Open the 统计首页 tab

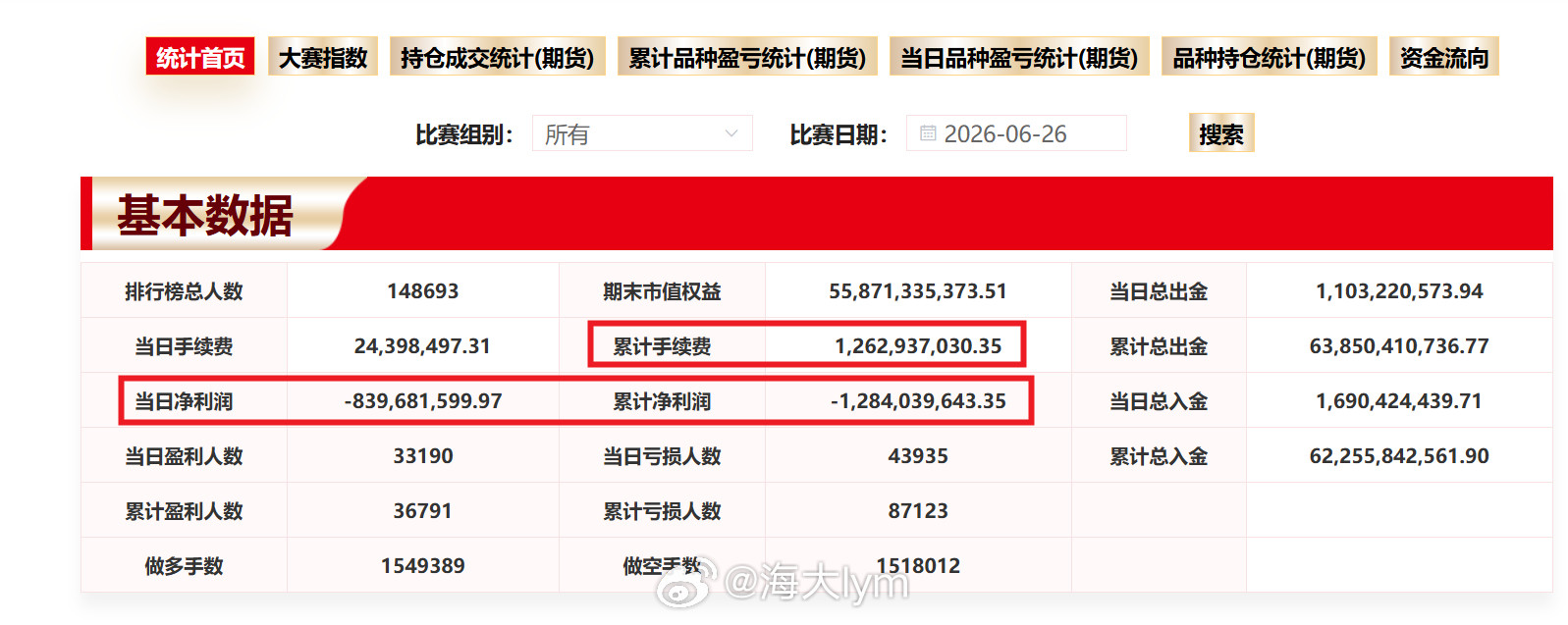(x=200, y=57)
